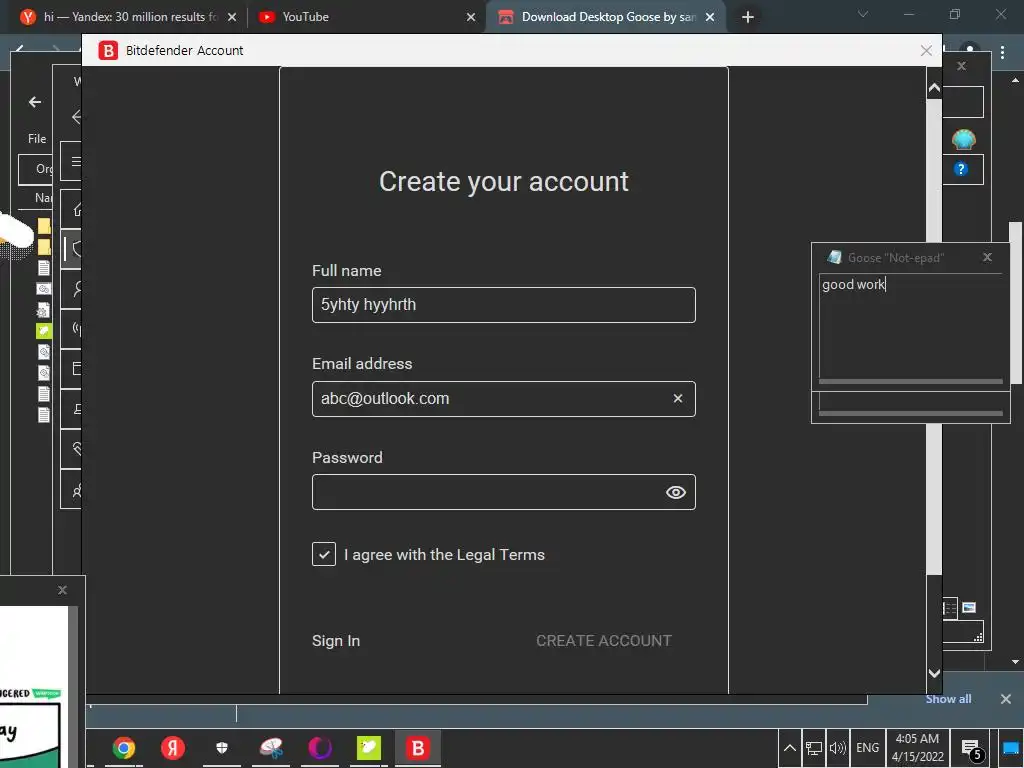Select the Download Desktop Goose tab
Viewport: 1024px width, 768px height.
(x=607, y=17)
